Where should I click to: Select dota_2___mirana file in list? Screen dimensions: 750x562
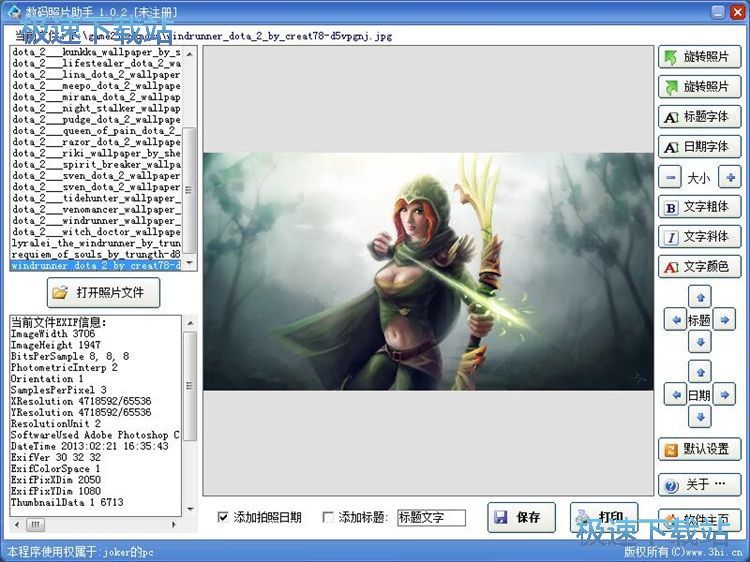[x=96, y=97]
